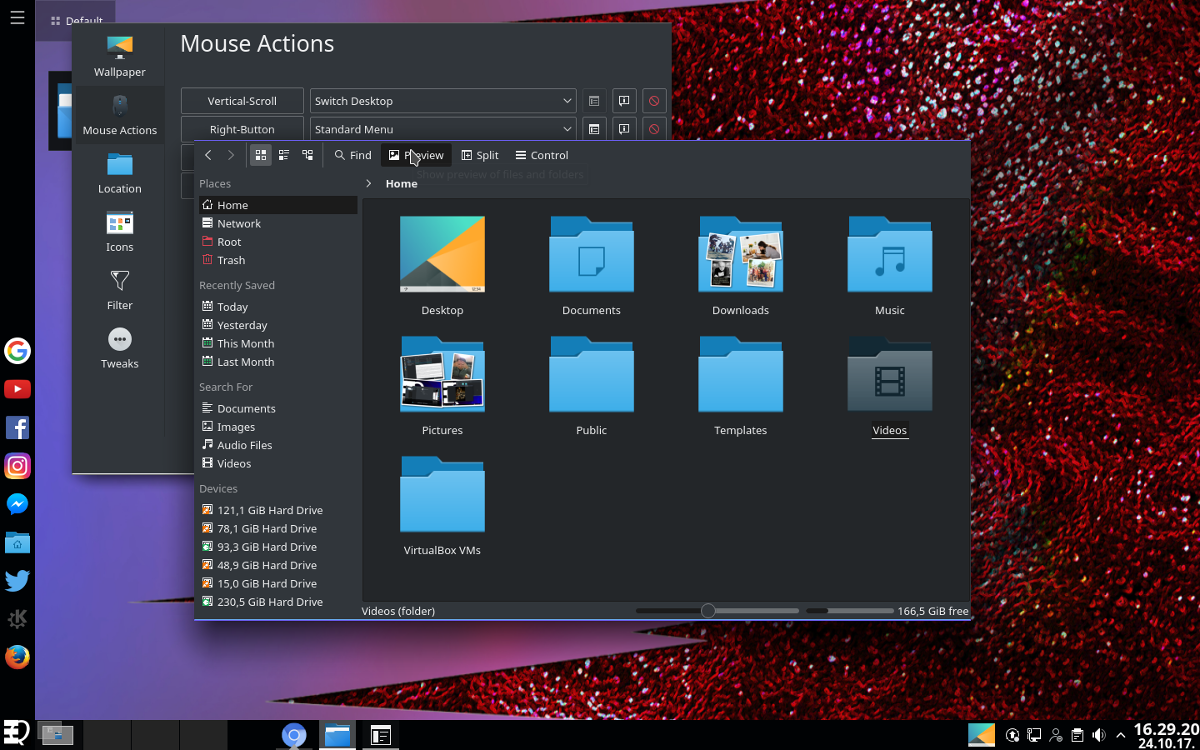The height and width of the screenshot is (750, 1200).
Task: Open the hamburger menu at the top-left corner
Action: [x=17, y=17]
